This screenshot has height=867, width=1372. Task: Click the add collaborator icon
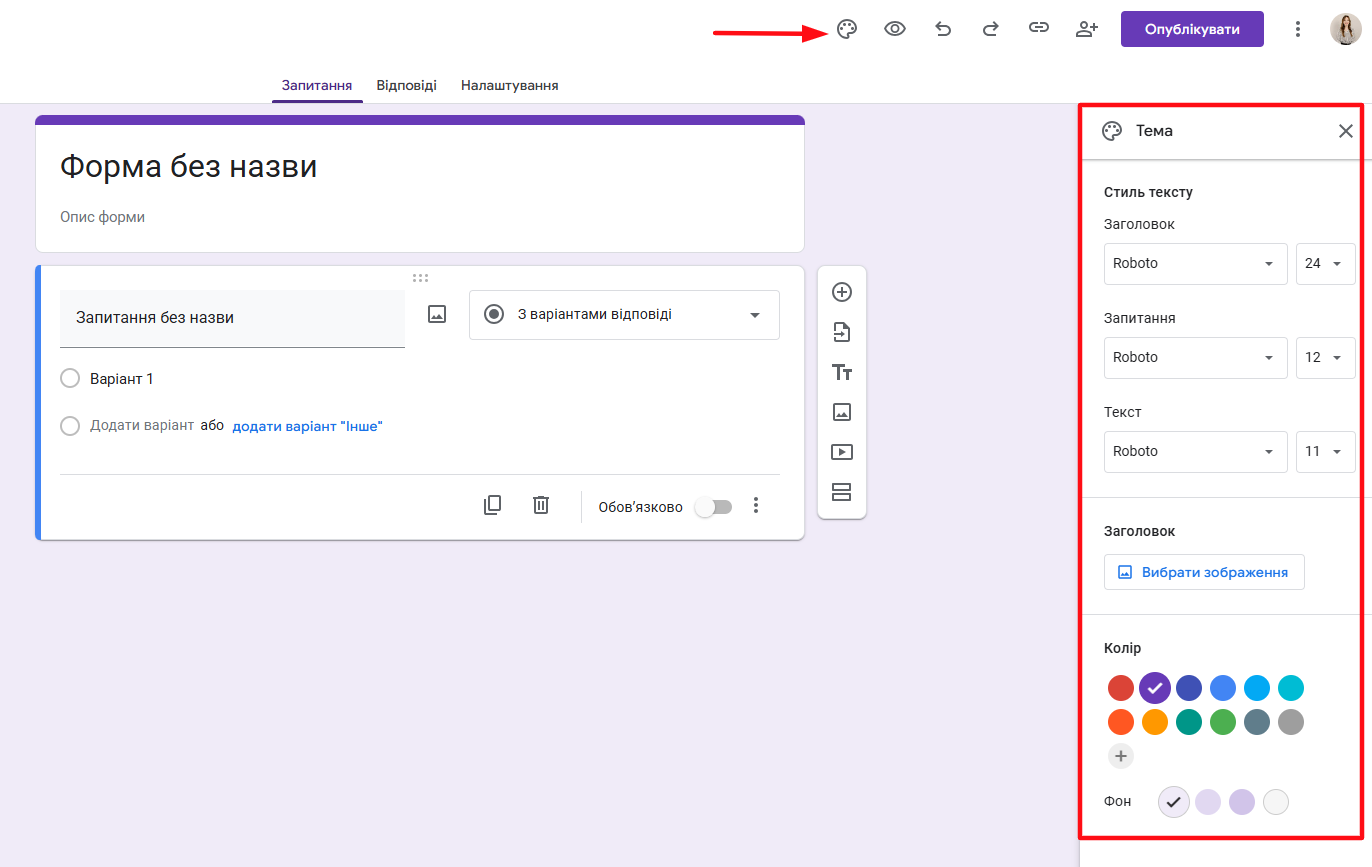point(1086,29)
